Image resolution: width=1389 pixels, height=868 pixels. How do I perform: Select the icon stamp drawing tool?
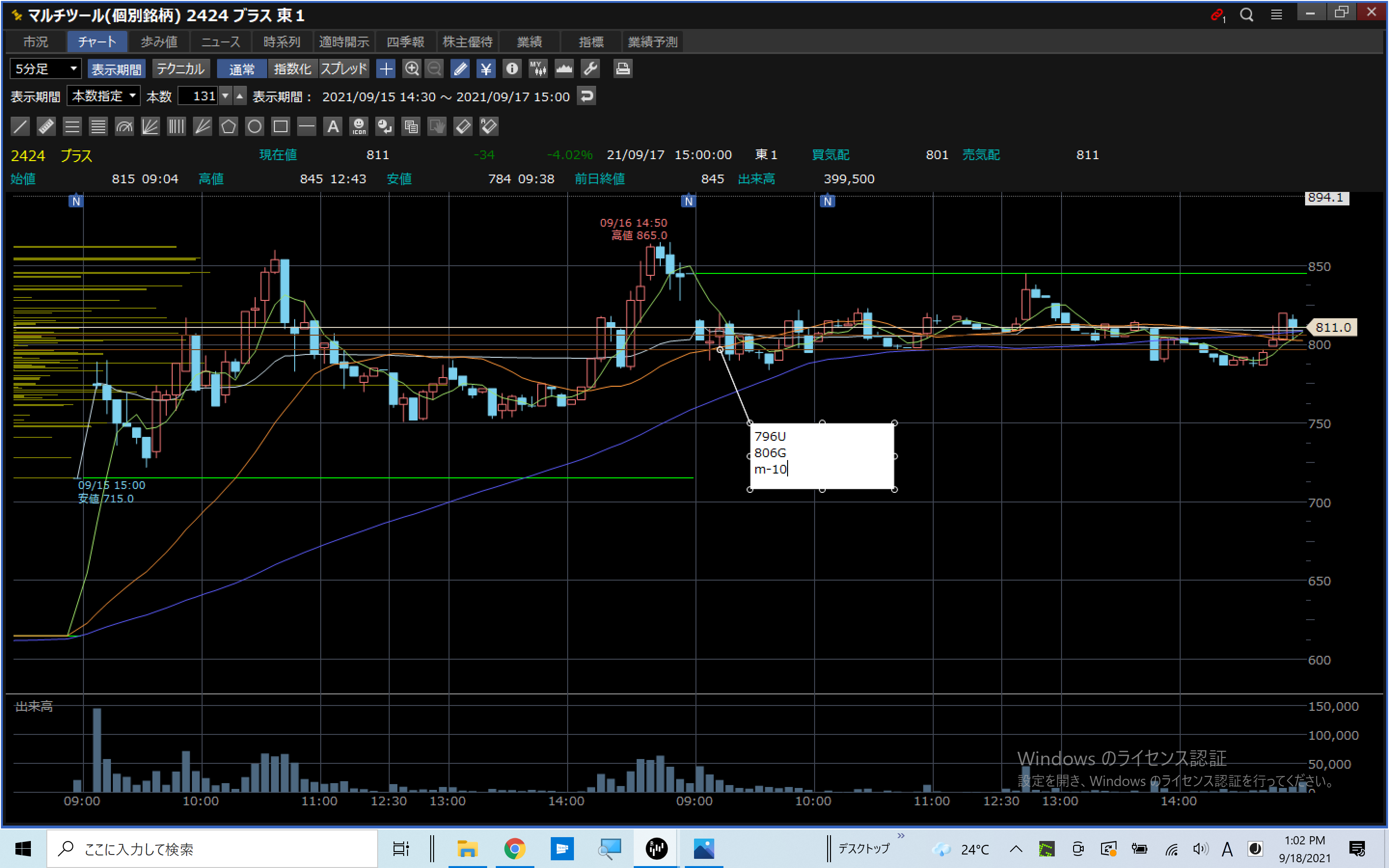tap(359, 126)
